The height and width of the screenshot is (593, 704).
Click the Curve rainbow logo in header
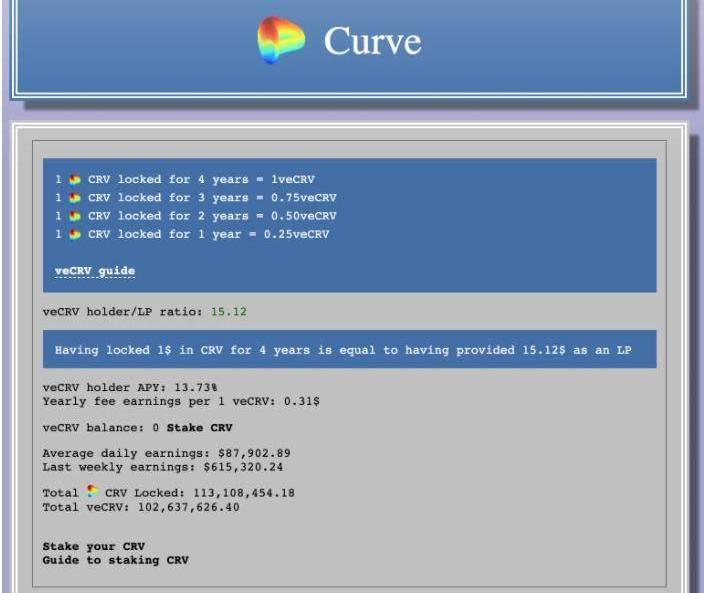281,41
